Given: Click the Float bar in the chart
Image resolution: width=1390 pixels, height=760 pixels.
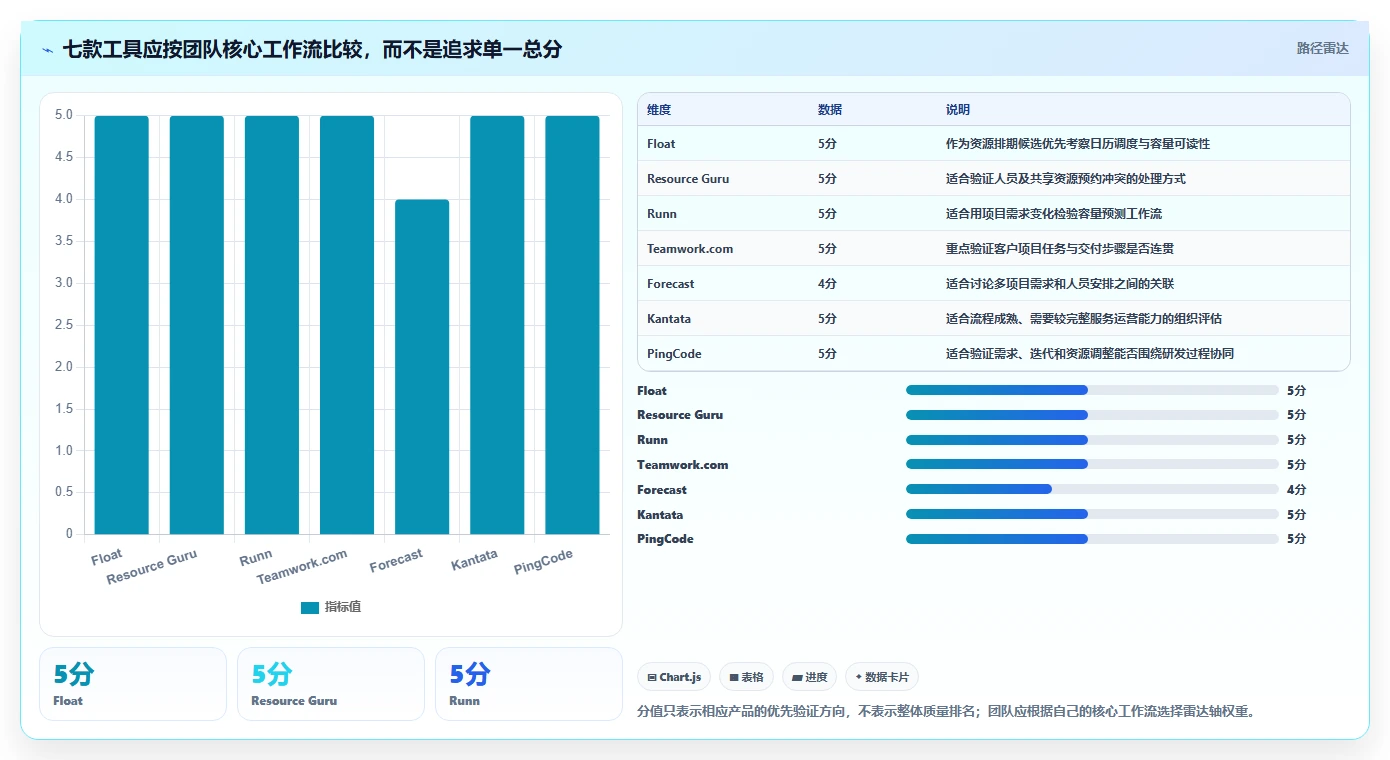Looking at the screenshot, I should [122, 325].
